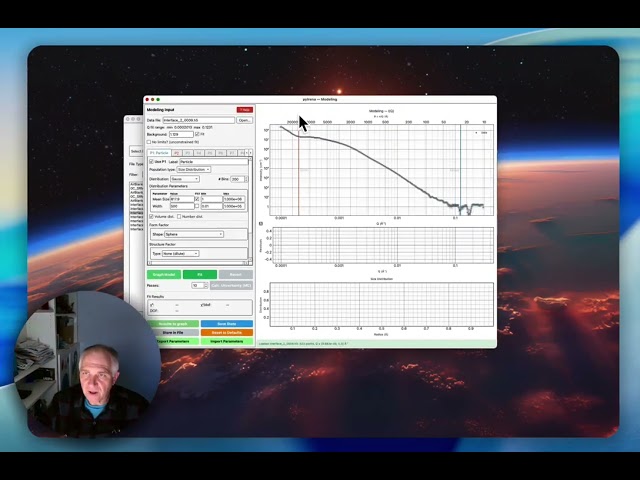Expand the Shape Sphere dropdown

click(x=194, y=234)
